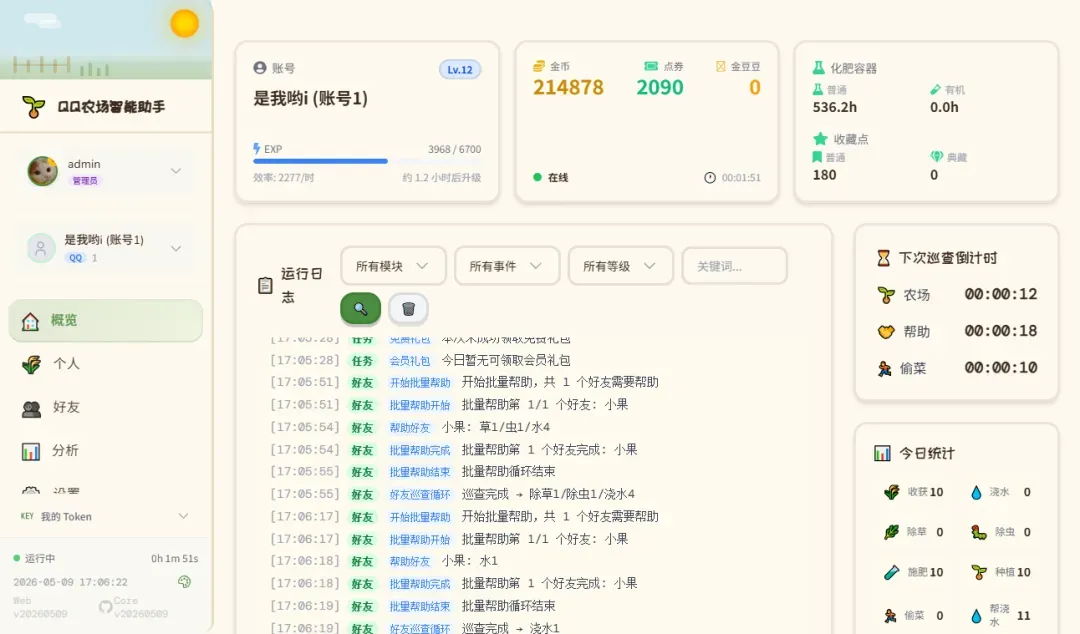Expand the 是我哟i (账号1) account selector
This screenshot has width=1080, height=634.
click(176, 248)
